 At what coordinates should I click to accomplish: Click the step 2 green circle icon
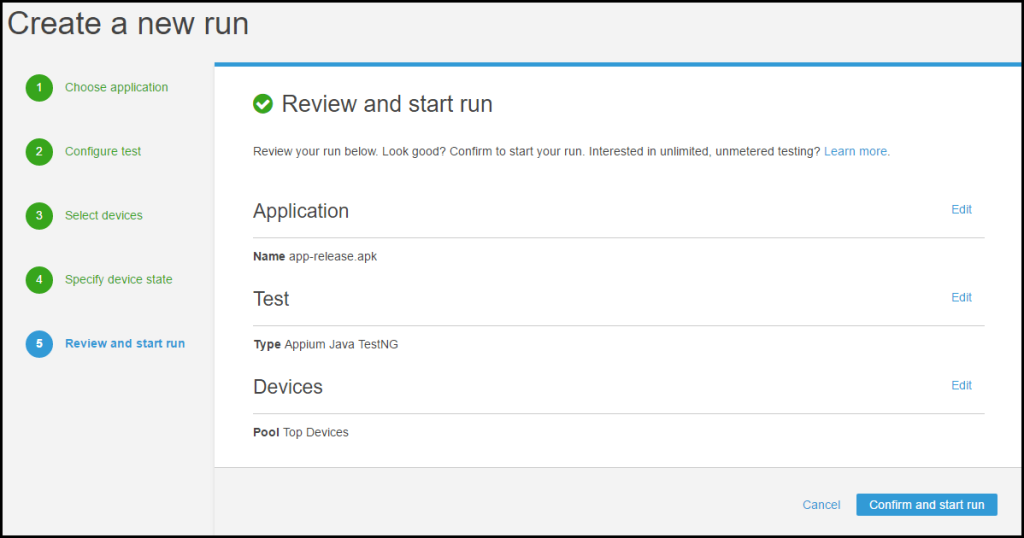(x=39, y=152)
